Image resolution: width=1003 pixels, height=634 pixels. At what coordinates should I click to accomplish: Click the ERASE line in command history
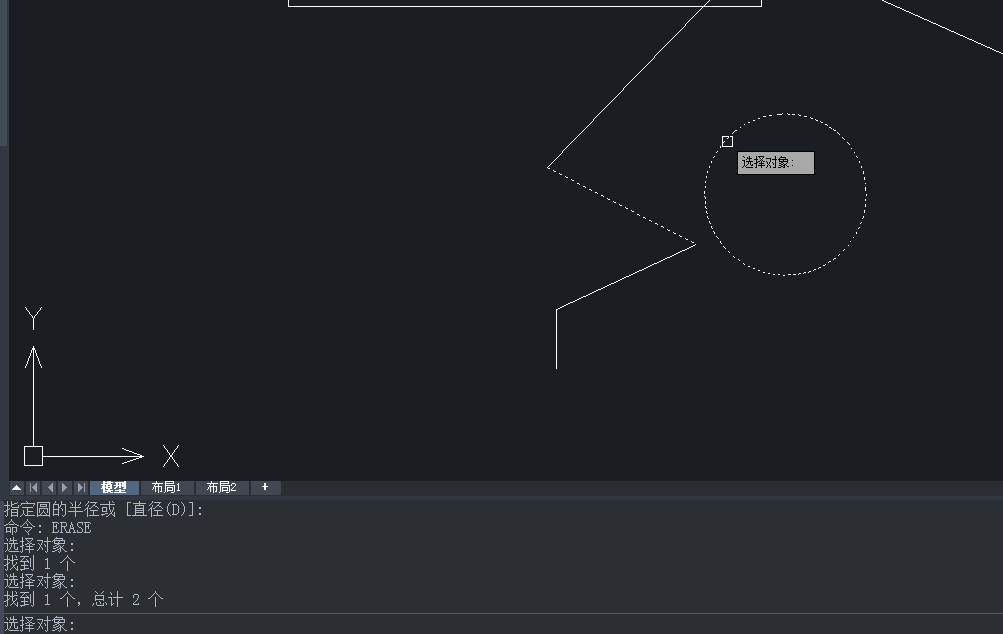pyautogui.click(x=48, y=528)
